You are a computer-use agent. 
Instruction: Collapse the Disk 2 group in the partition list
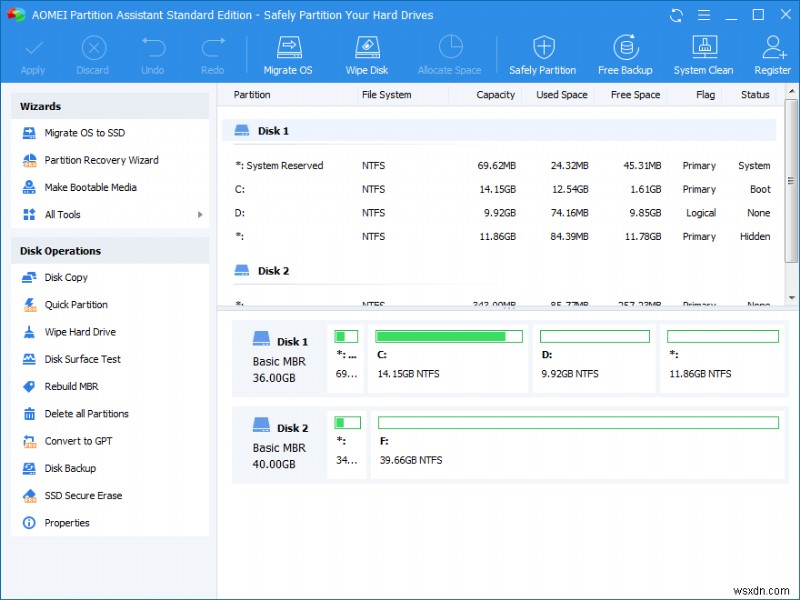(242, 271)
